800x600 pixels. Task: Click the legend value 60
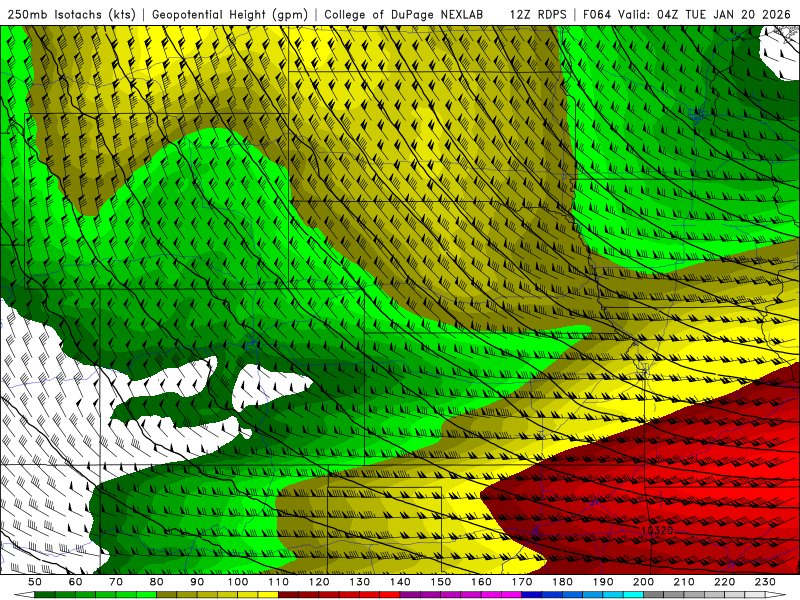pos(75,582)
